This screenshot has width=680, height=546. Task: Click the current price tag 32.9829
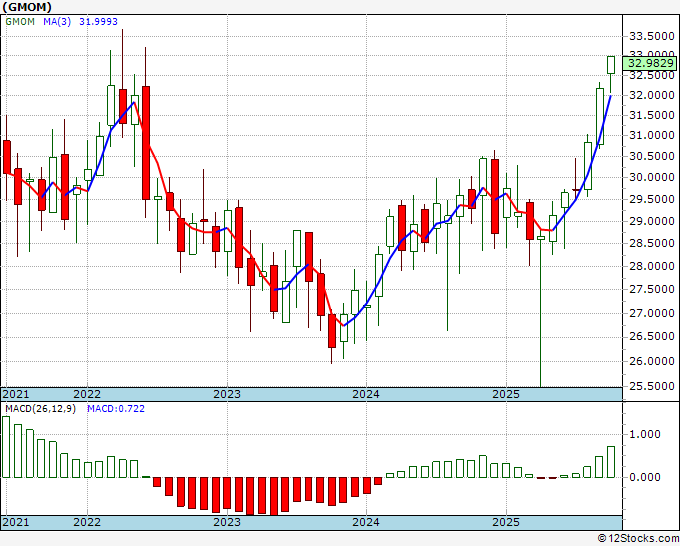point(651,63)
